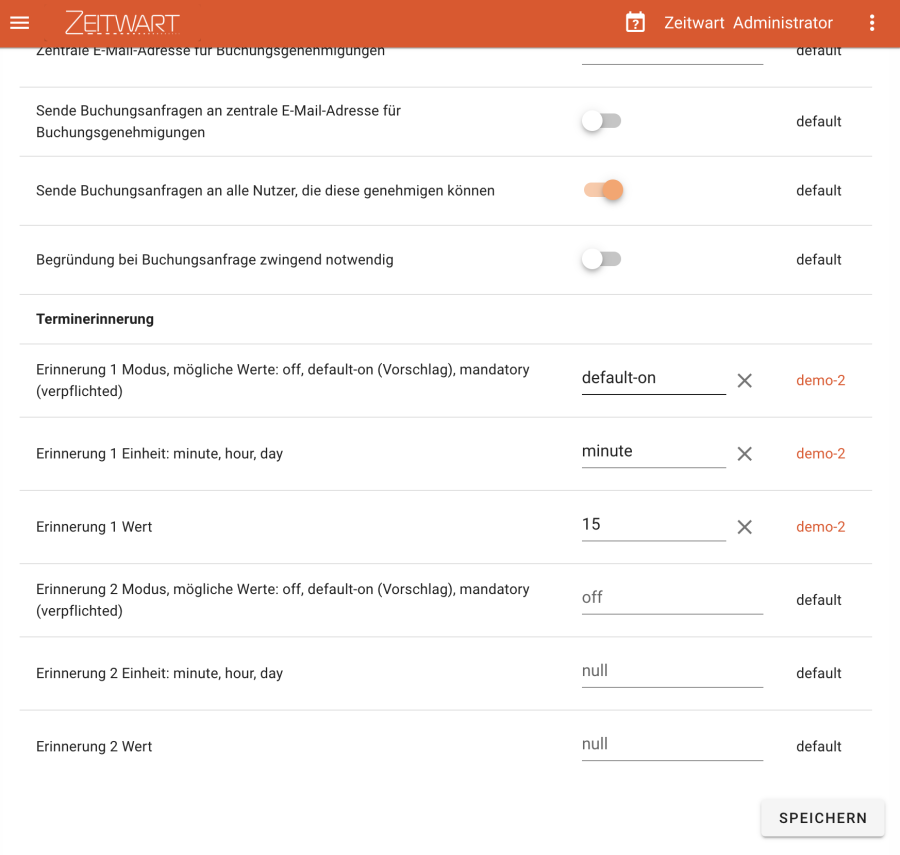Edit the Erinnerung 1 Einheit field
Viewport: 900px width, 855px height.
[x=653, y=452]
